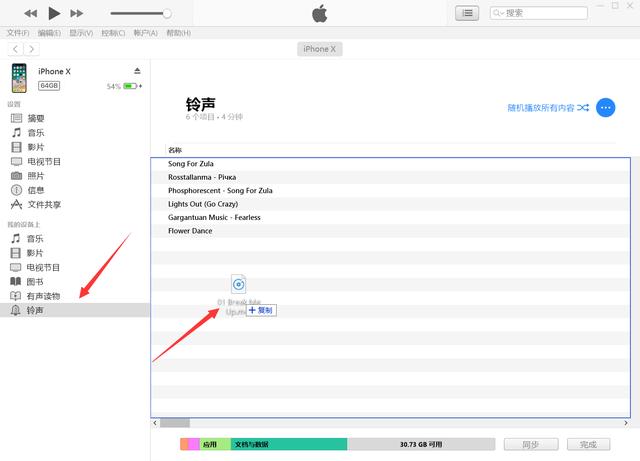This screenshot has height=461, width=640.
Task: Click the scroll left arrow
Action: 155,423
